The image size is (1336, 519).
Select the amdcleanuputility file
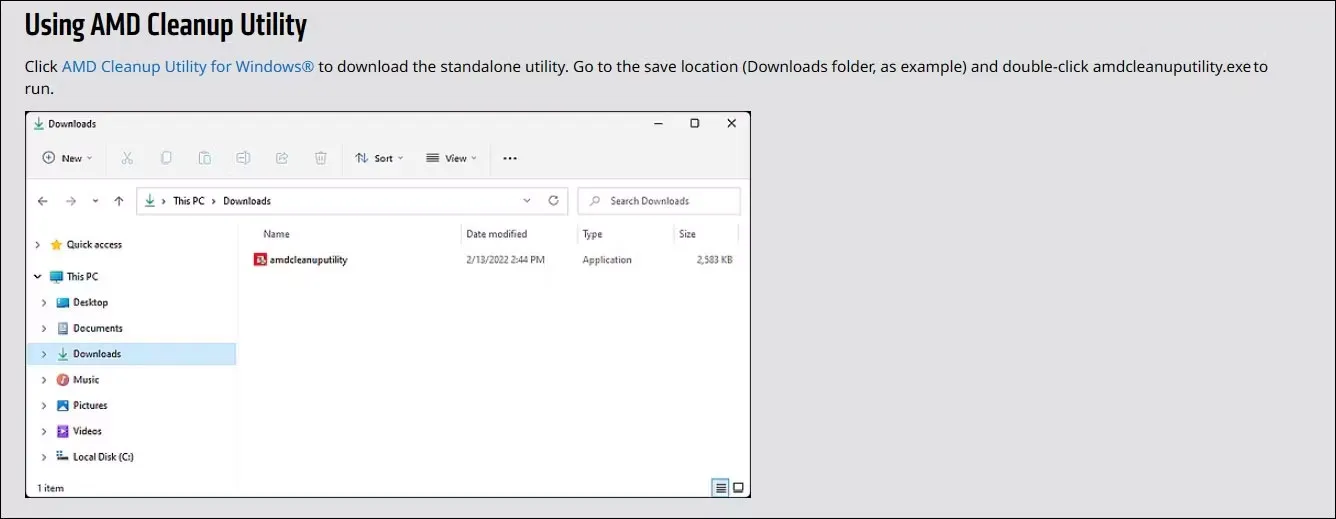pyautogui.click(x=308, y=260)
